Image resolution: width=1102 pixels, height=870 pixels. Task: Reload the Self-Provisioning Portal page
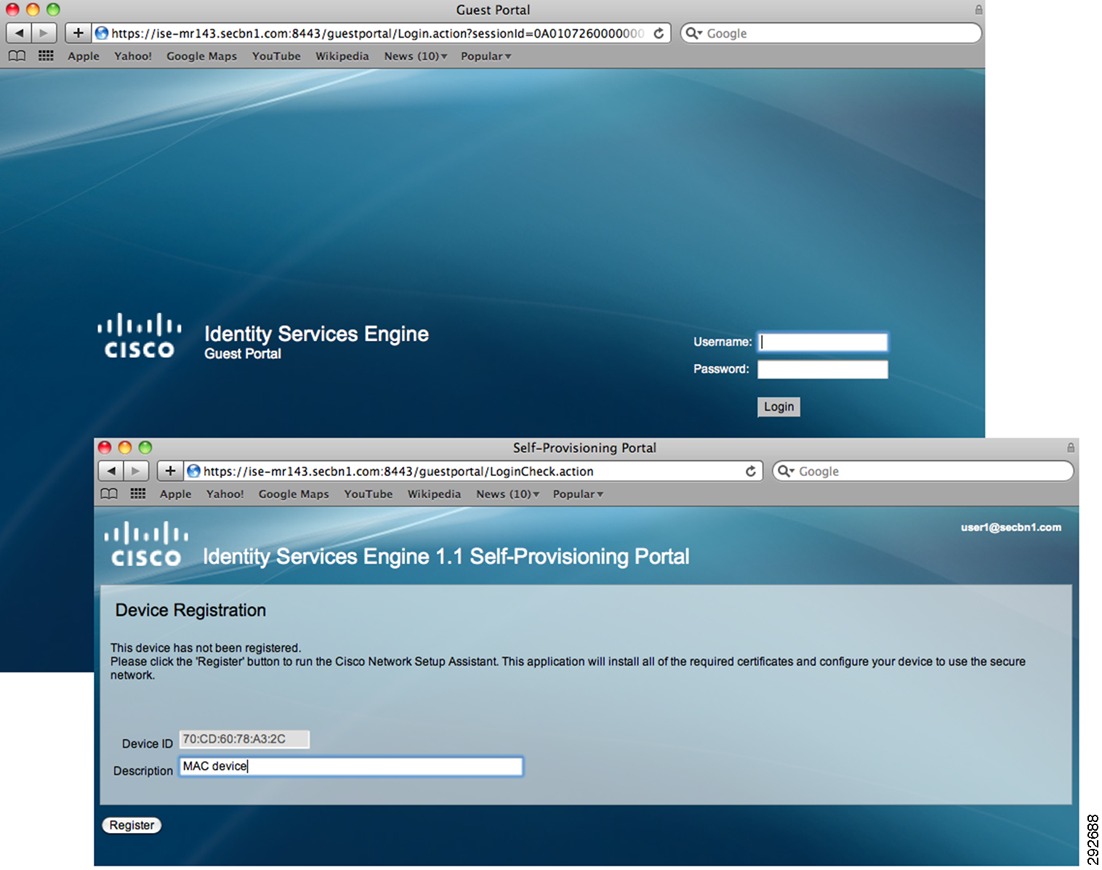pos(751,472)
